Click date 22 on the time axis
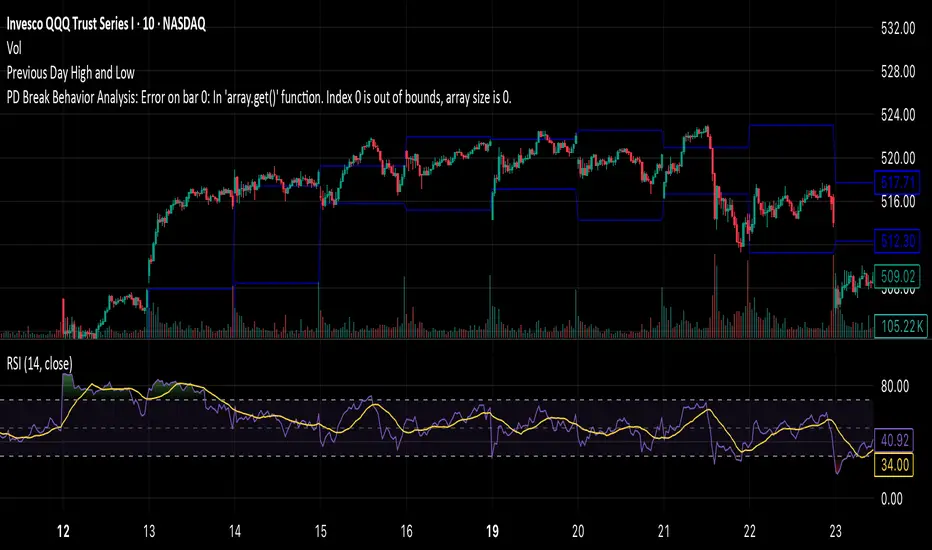Screen dimensions: 932x550 point(750,531)
